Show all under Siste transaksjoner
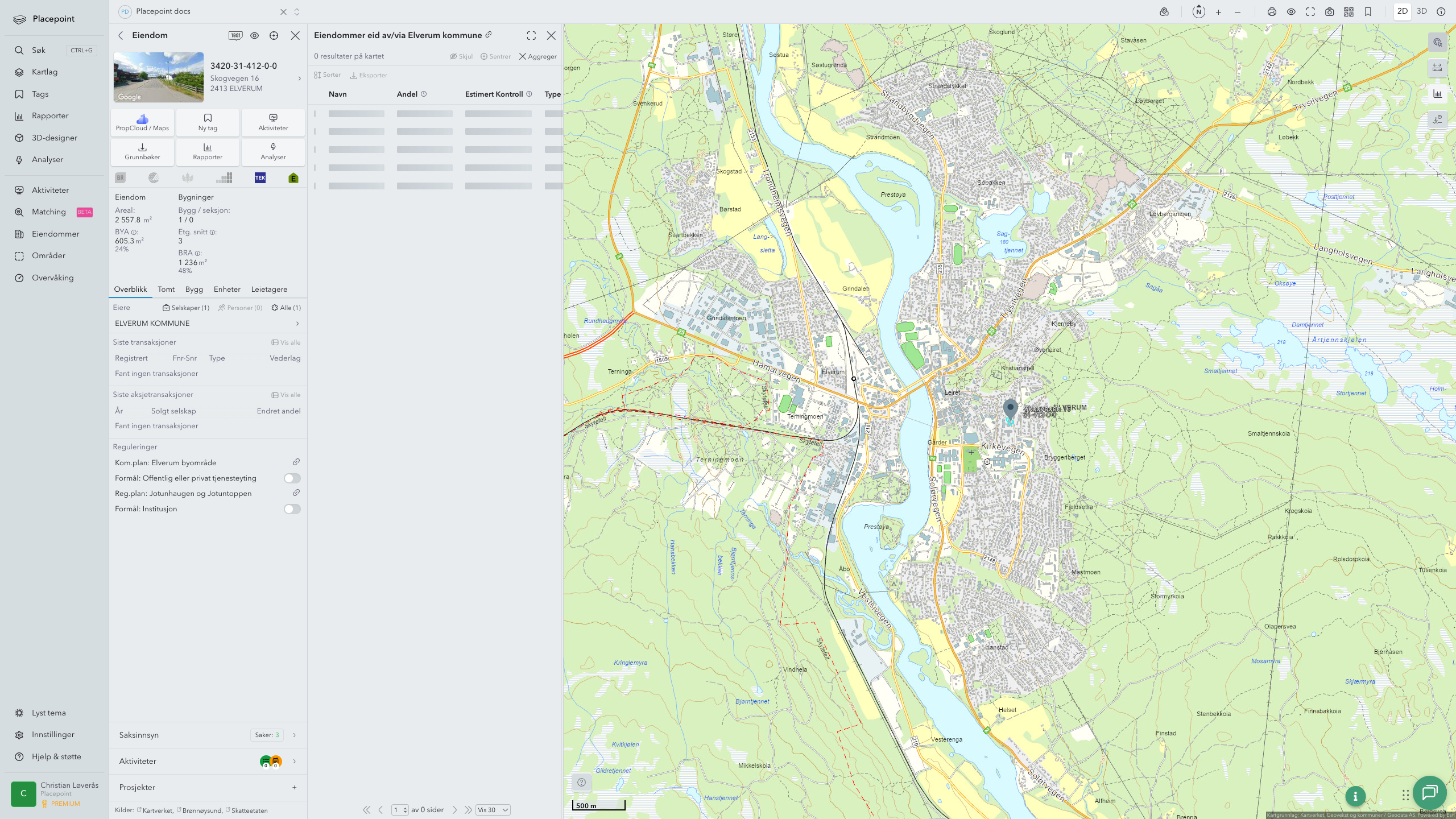 [286, 342]
